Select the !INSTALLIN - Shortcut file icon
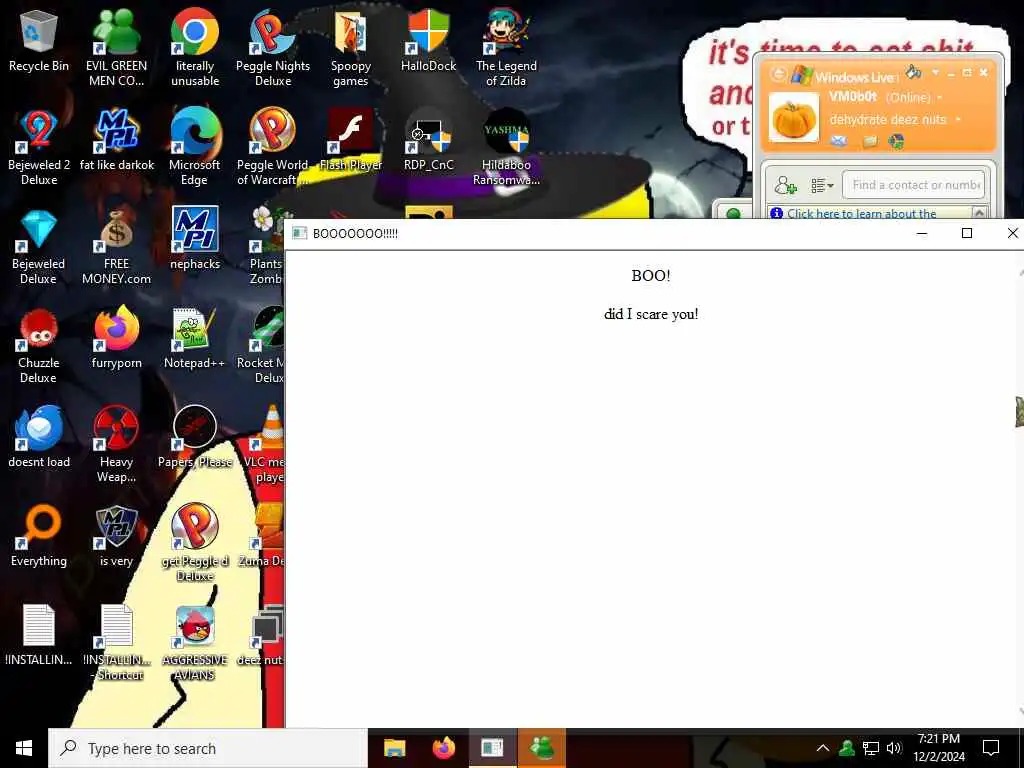 [x=116, y=643]
